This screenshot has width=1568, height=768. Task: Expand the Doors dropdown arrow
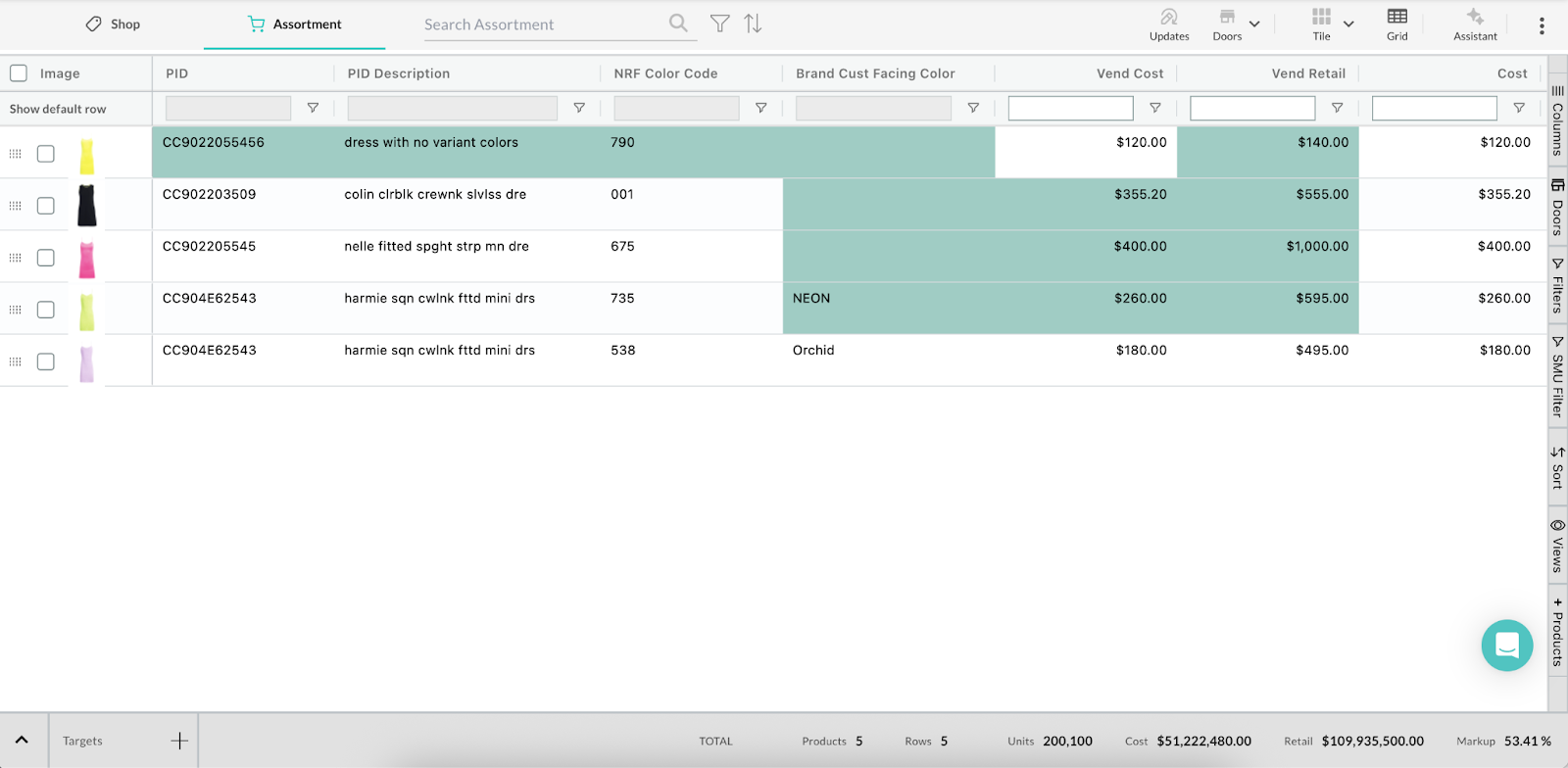click(x=1254, y=24)
